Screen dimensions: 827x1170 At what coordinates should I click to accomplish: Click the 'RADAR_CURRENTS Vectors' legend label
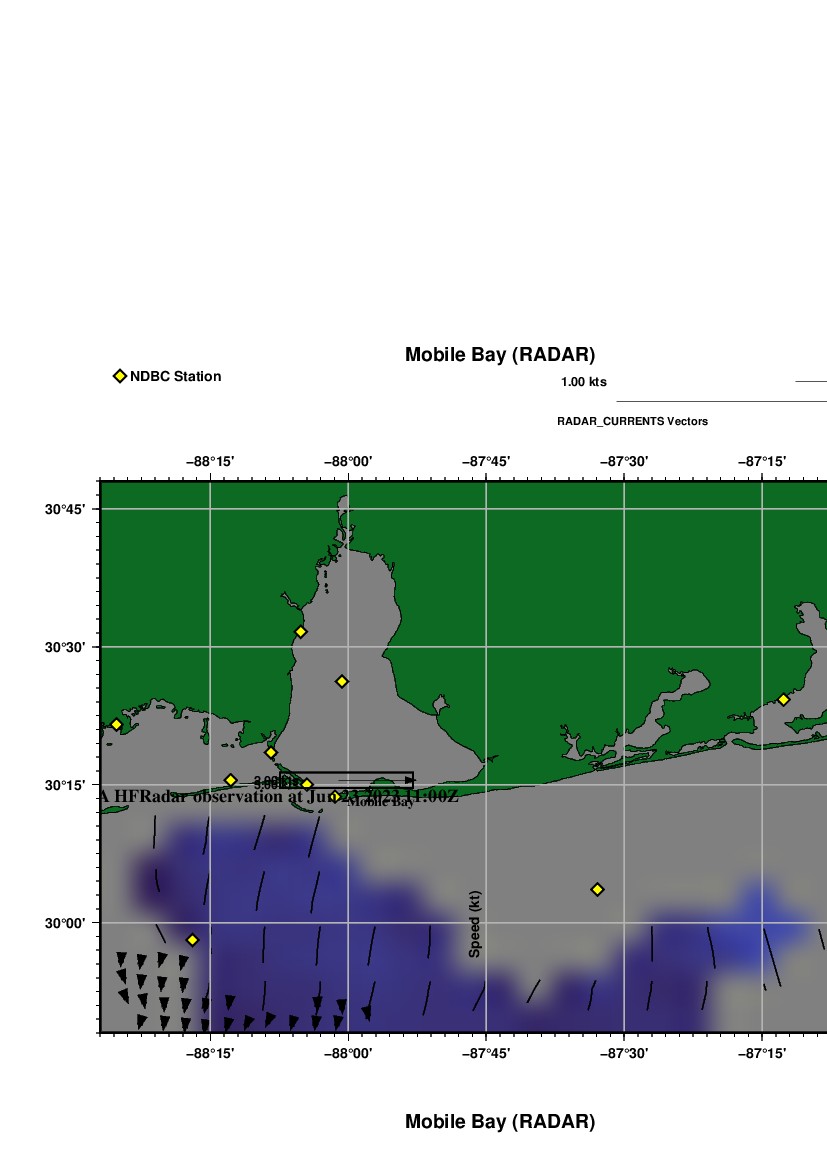tap(632, 421)
